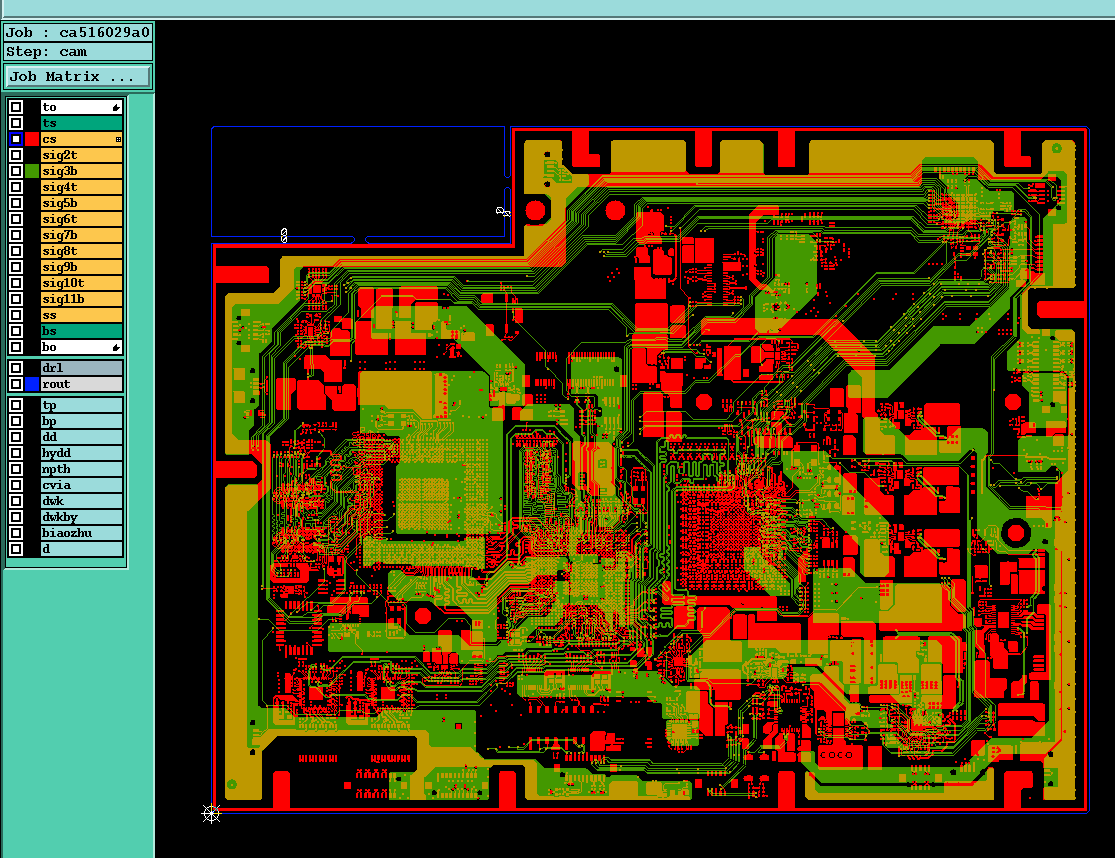Toggle the checkbox for layer ss
Viewport: 1115px width, 858px height.
tap(16, 315)
